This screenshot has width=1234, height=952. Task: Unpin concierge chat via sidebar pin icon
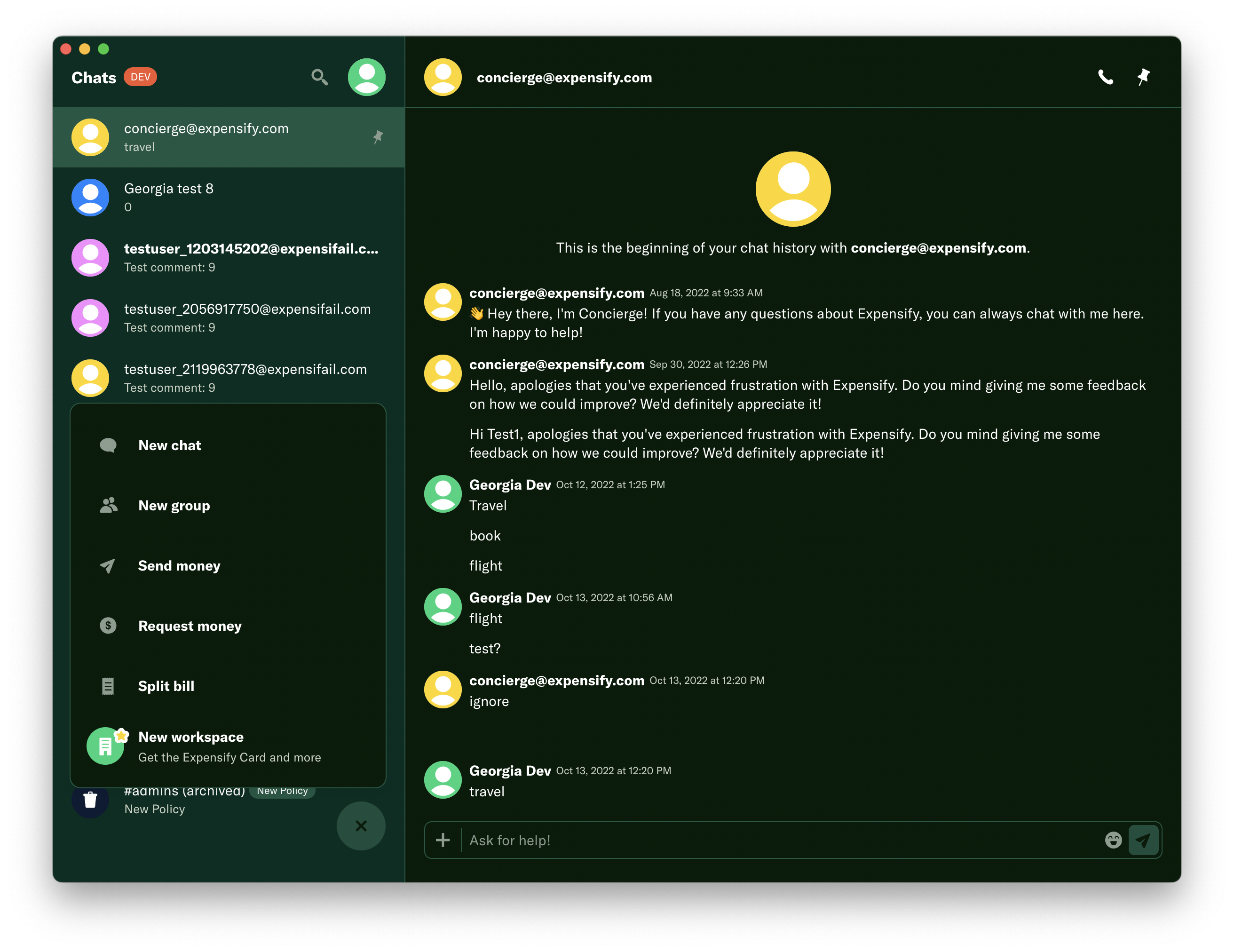pos(378,137)
